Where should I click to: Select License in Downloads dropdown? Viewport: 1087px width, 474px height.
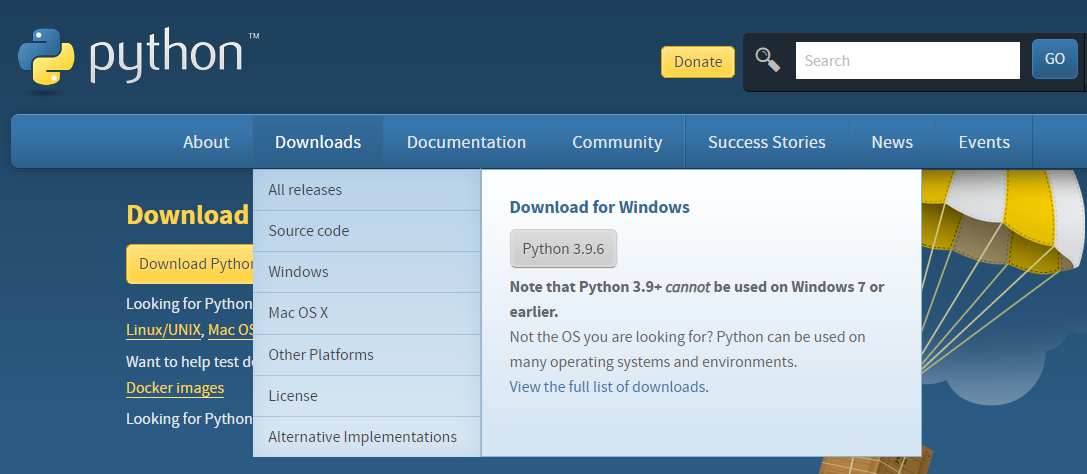(x=367, y=396)
